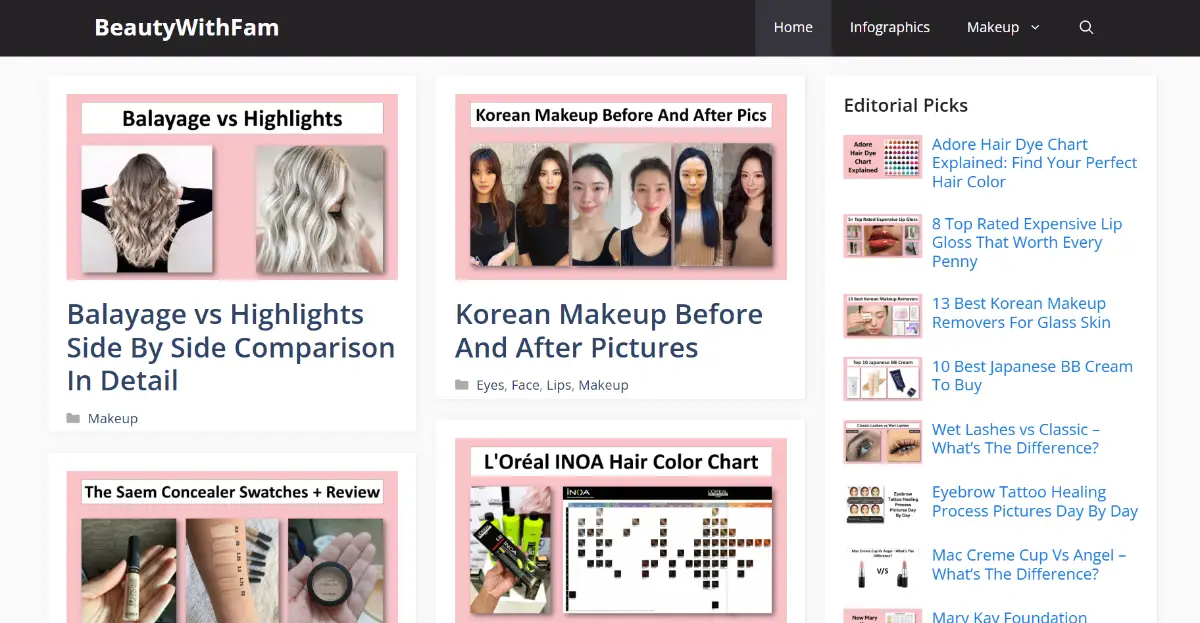Click the Lips tag under the Korean Makeup post
The height and width of the screenshot is (623, 1200).
click(559, 384)
